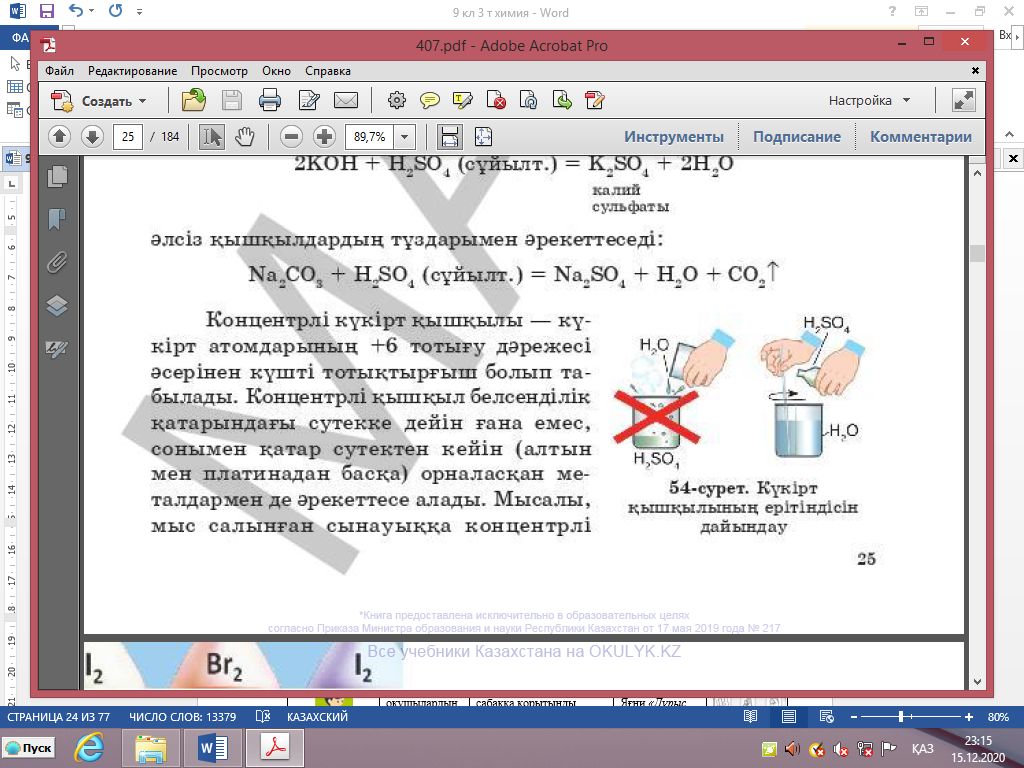Open the page thumbnails panel
This screenshot has height=768, width=1024.
(57, 176)
